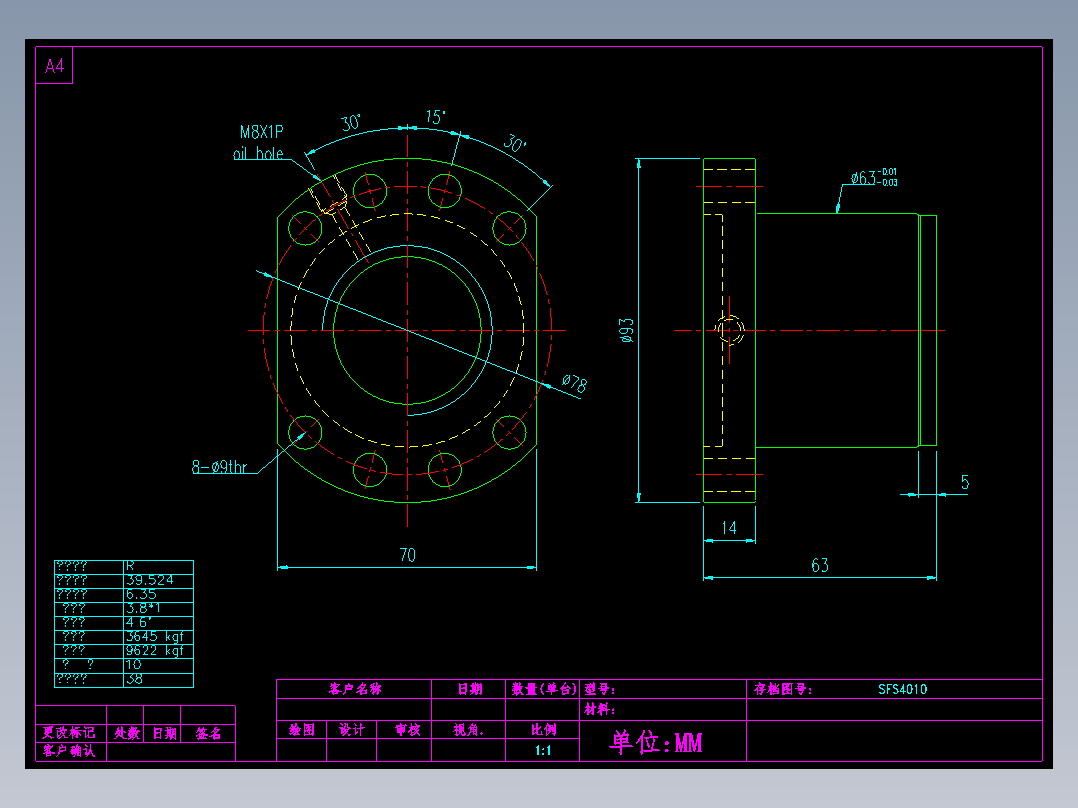Click the 5 end step dimension
The width and height of the screenshot is (1078, 808).
965,482
